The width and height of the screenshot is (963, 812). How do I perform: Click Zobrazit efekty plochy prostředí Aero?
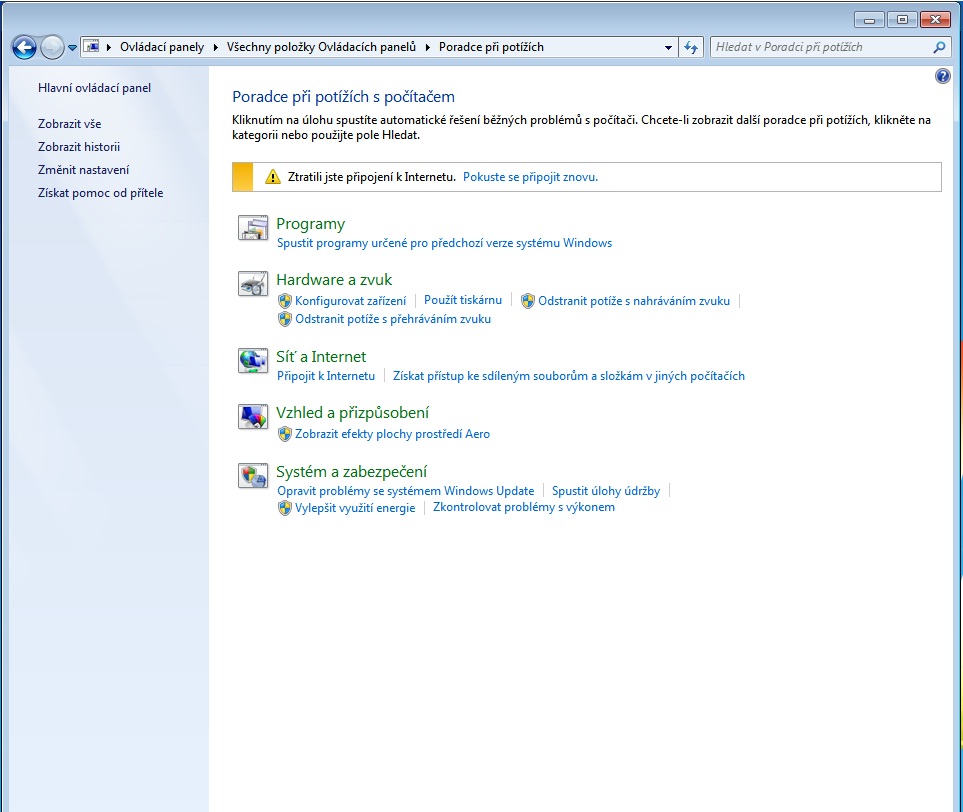point(392,434)
